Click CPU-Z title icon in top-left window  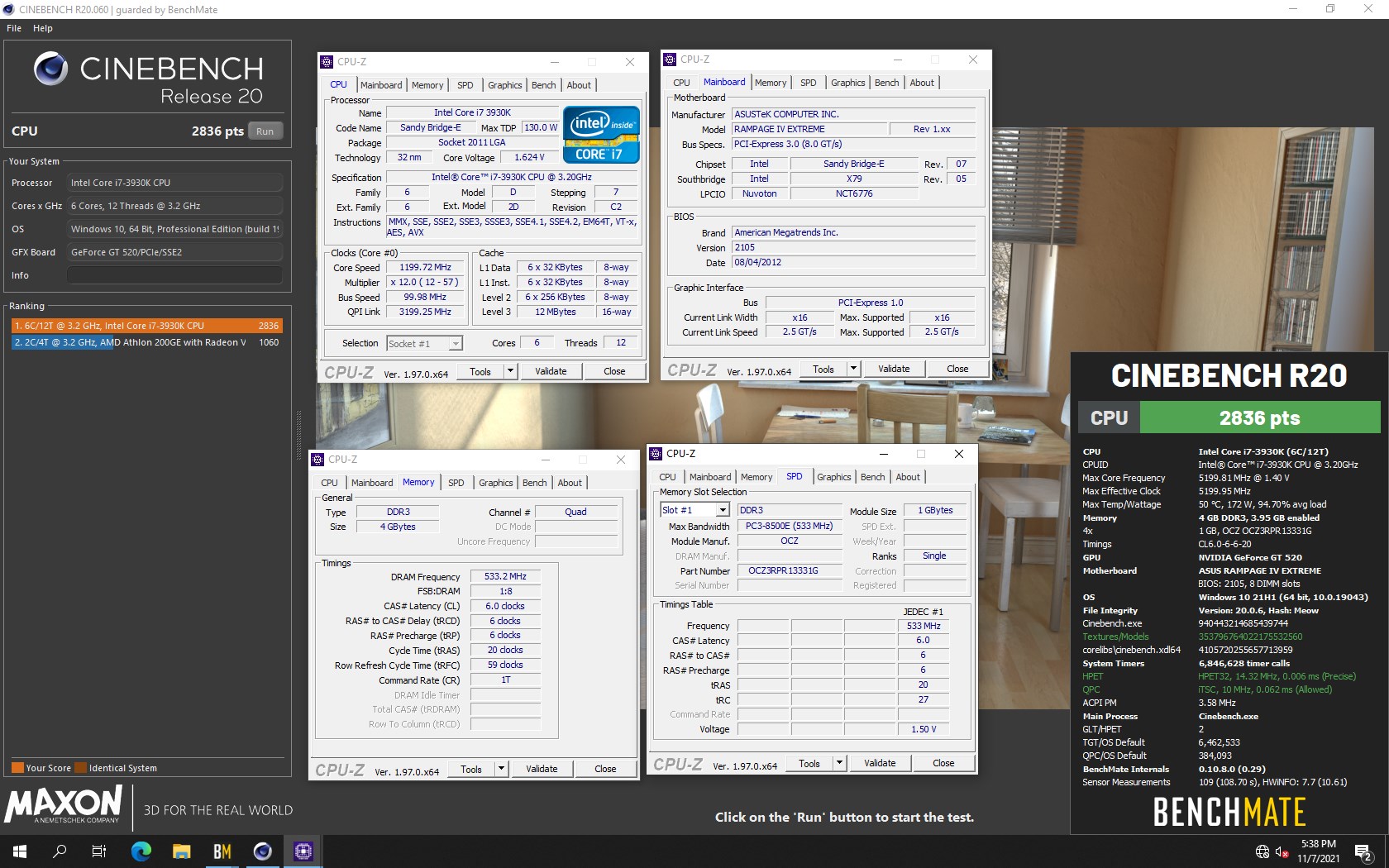(x=327, y=62)
